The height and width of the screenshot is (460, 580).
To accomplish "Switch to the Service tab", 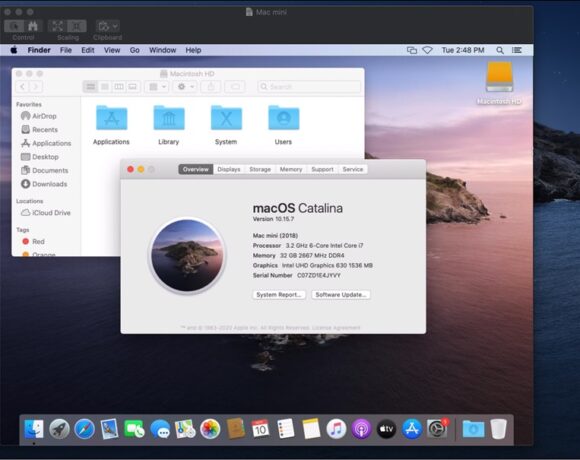I will [353, 169].
